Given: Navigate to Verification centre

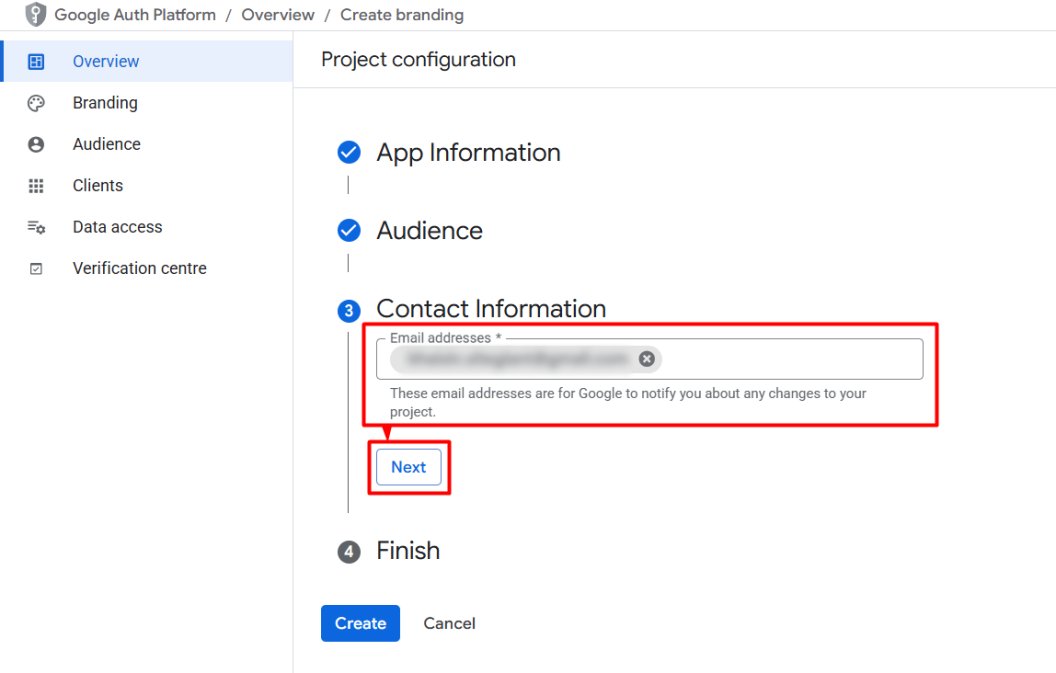Looking at the screenshot, I should point(148,268).
